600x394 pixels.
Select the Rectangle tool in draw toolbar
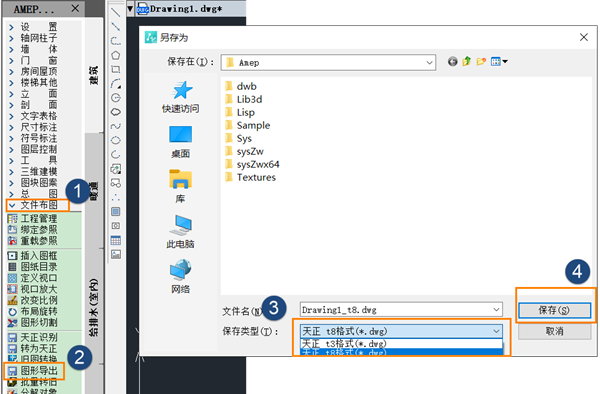116,69
